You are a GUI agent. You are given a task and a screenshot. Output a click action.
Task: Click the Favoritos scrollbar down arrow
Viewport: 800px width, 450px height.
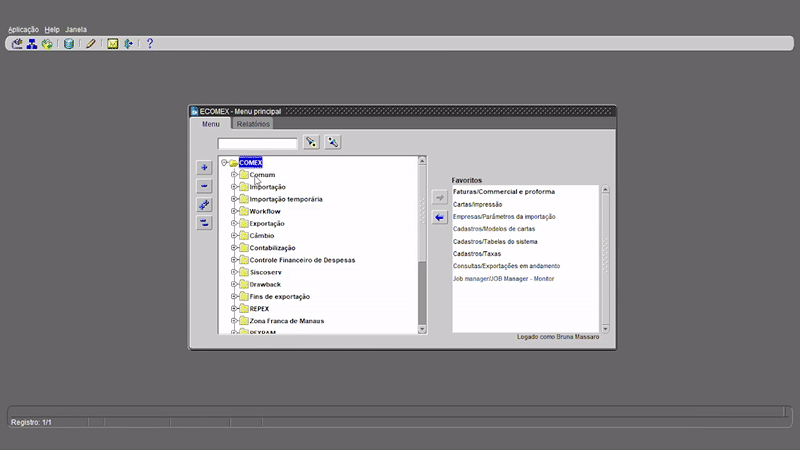[605, 329]
